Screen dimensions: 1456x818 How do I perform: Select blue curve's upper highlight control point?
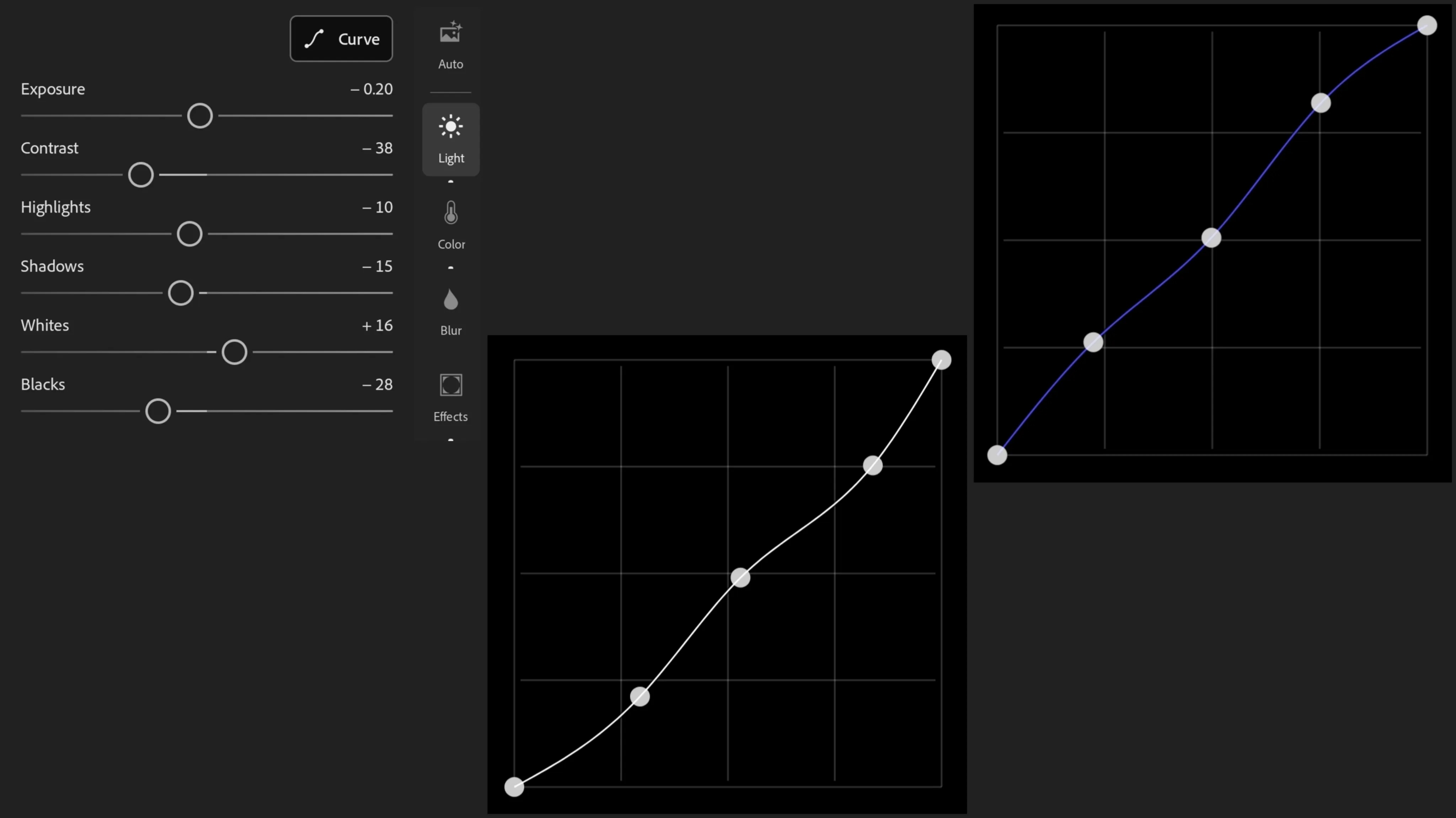point(1320,103)
